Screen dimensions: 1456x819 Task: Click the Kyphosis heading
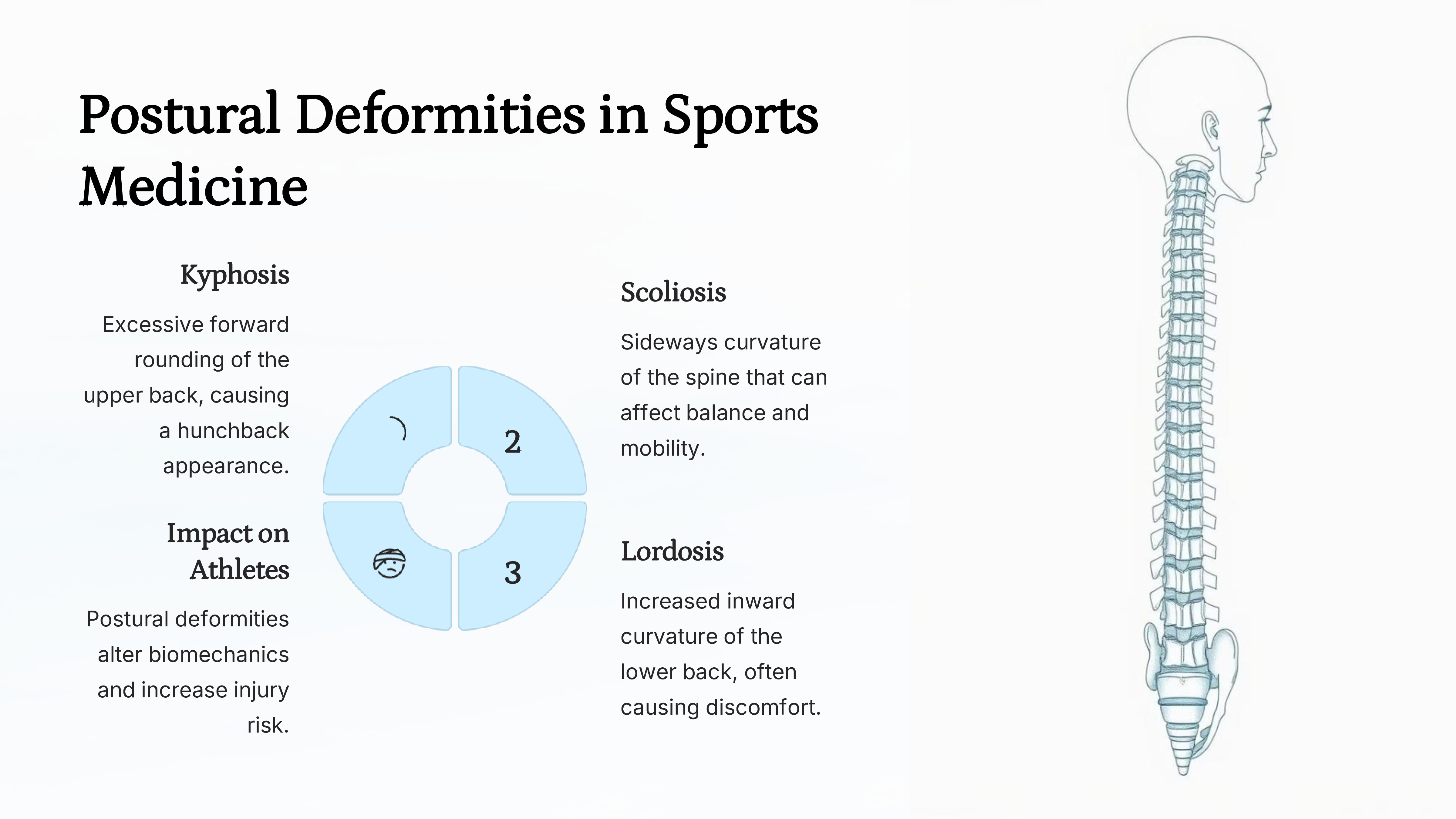click(234, 275)
